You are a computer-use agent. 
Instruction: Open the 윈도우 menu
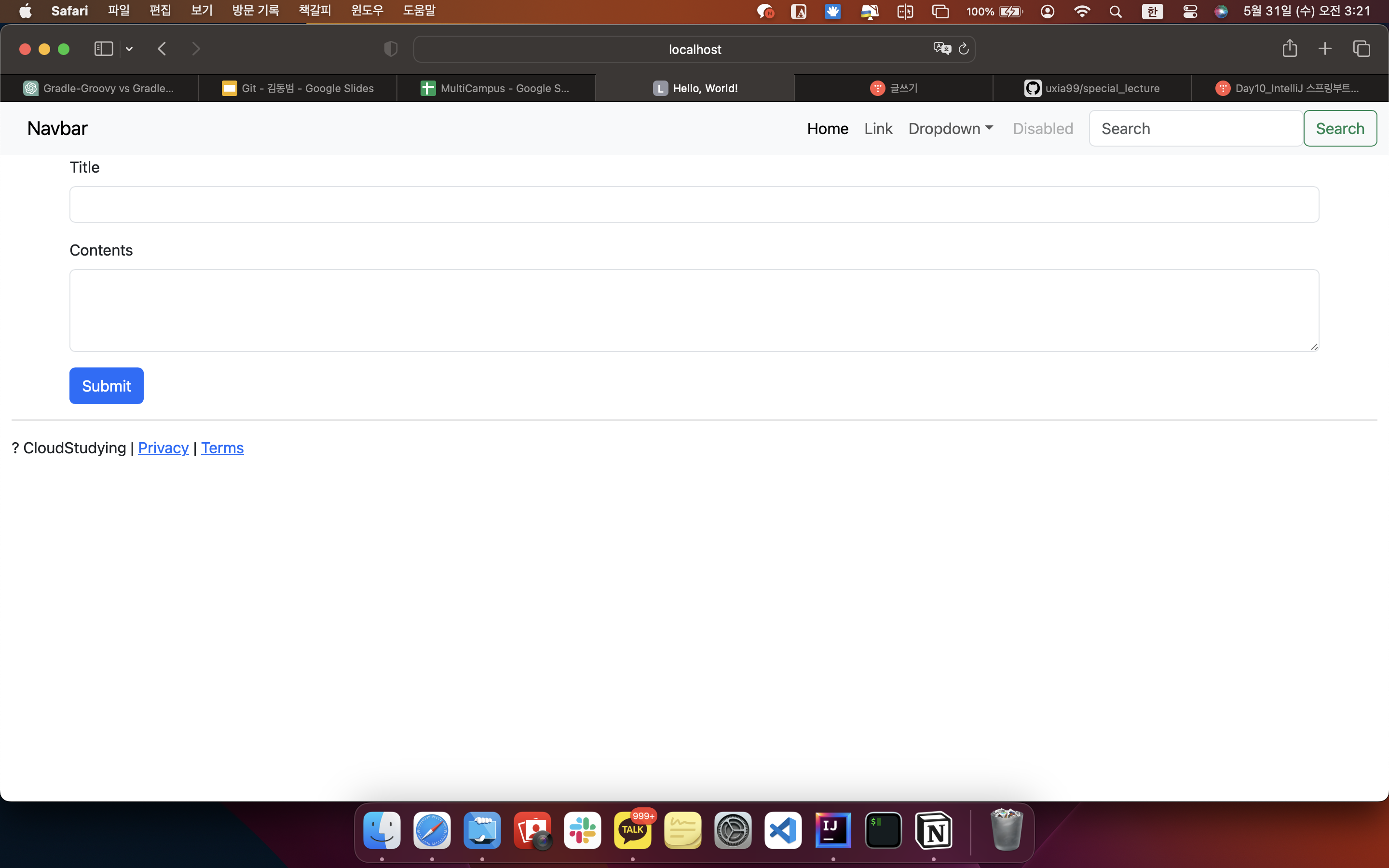click(x=368, y=11)
